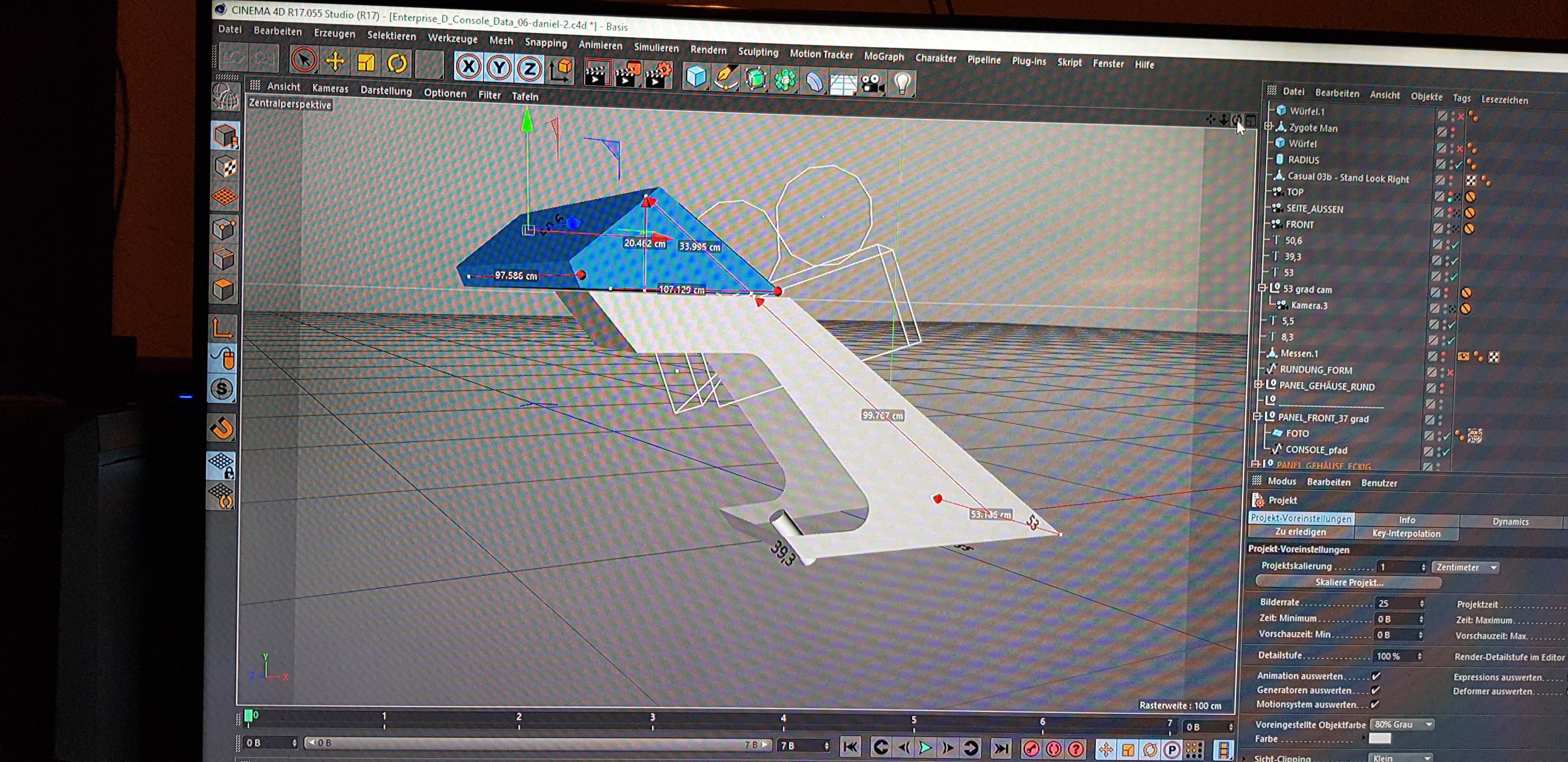Open the 80% Grau object color dropdown
This screenshot has width=1568, height=762.
[1402, 724]
